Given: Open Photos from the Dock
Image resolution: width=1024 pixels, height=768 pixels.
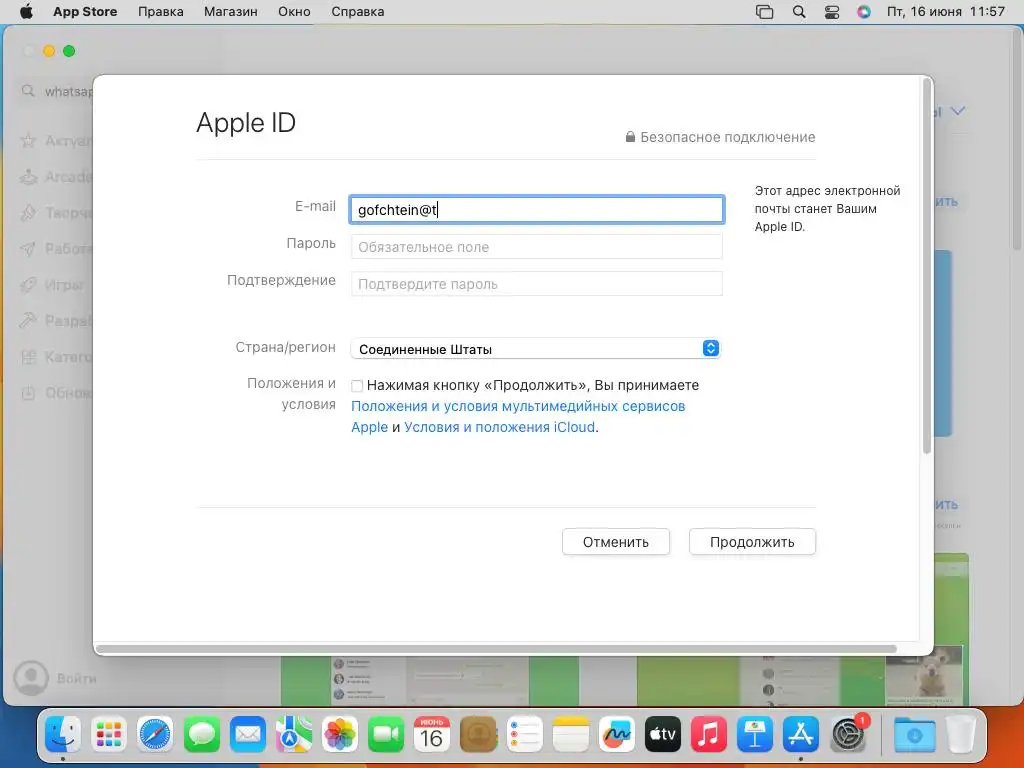Looking at the screenshot, I should pyautogui.click(x=340, y=735).
